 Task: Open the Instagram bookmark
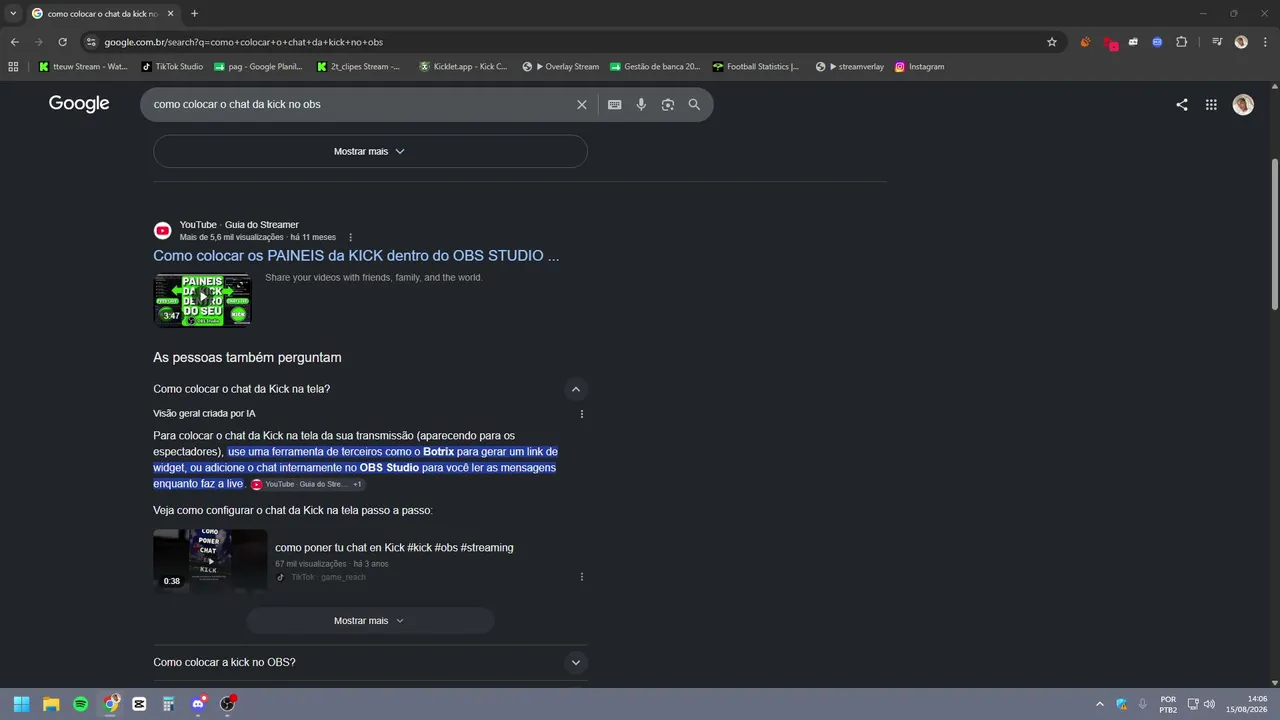919,67
